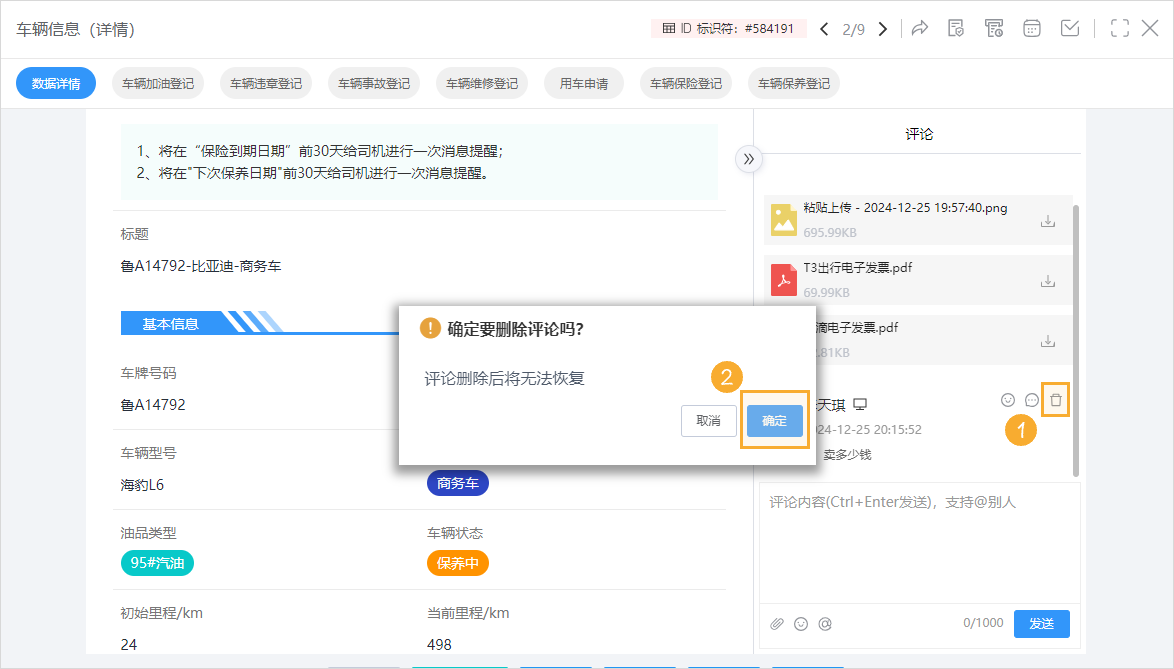The image size is (1174, 669).
Task: Go to the next record with the arrow
Action: (x=882, y=28)
